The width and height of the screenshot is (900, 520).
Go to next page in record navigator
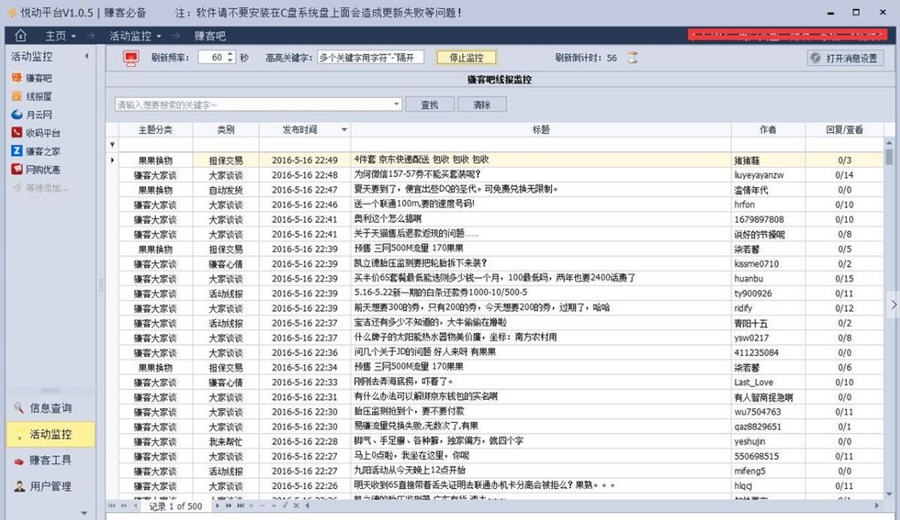(x=228, y=506)
